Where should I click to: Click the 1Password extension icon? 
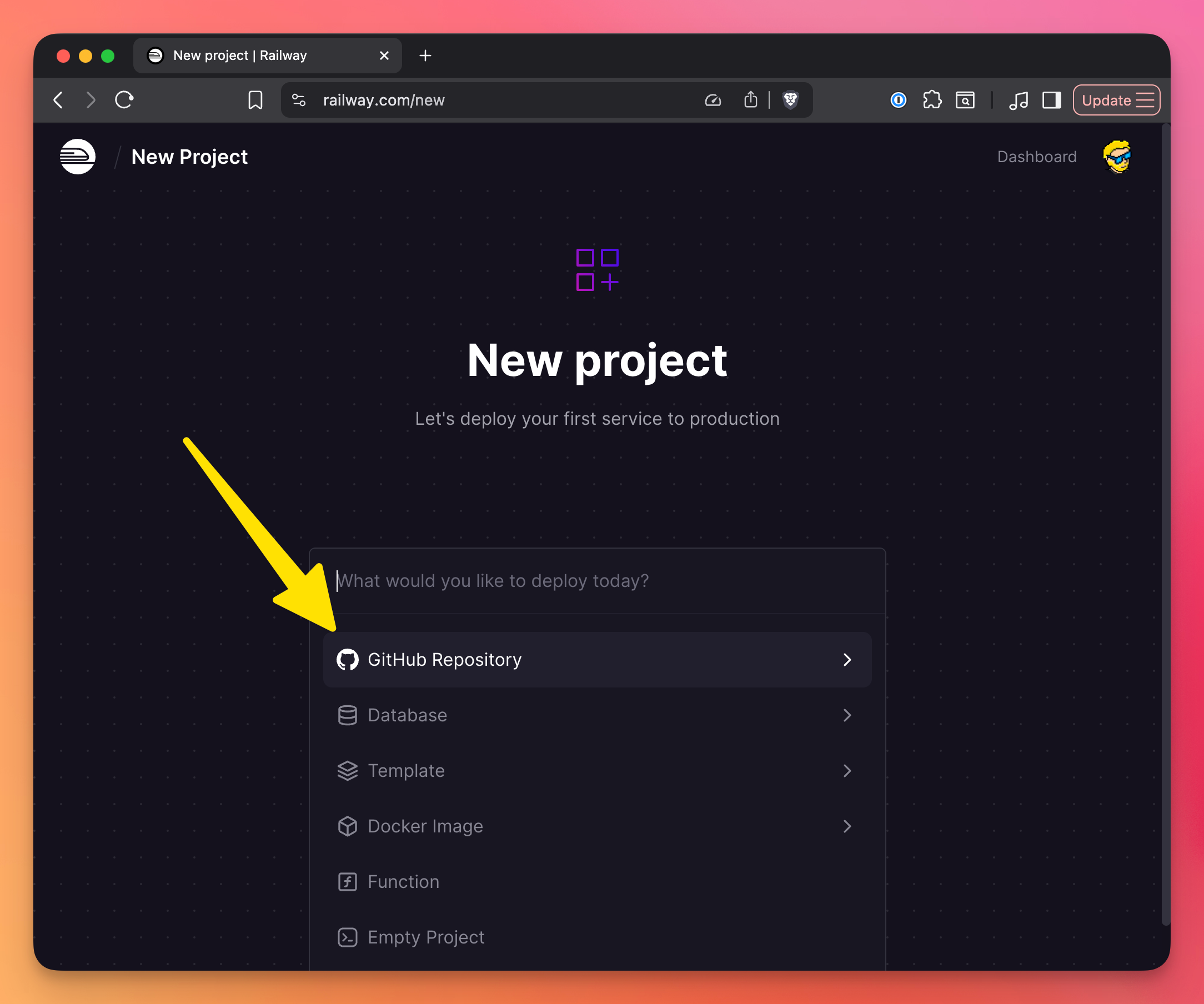coord(898,101)
